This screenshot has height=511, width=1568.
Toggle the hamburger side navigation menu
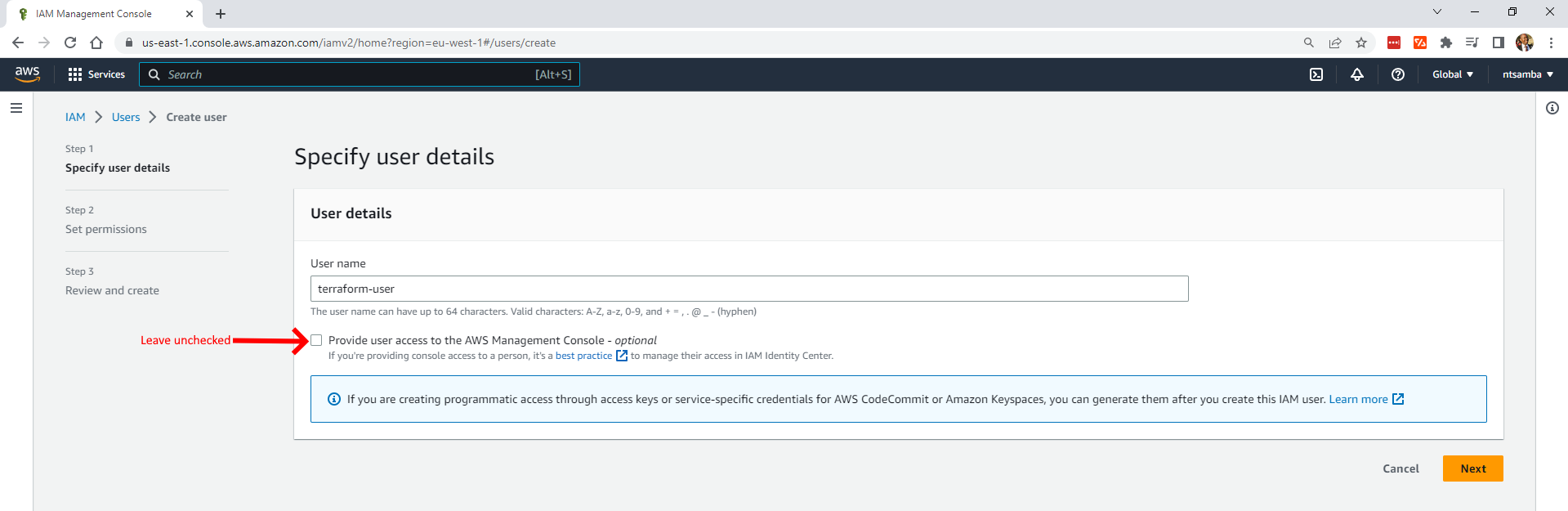point(16,108)
